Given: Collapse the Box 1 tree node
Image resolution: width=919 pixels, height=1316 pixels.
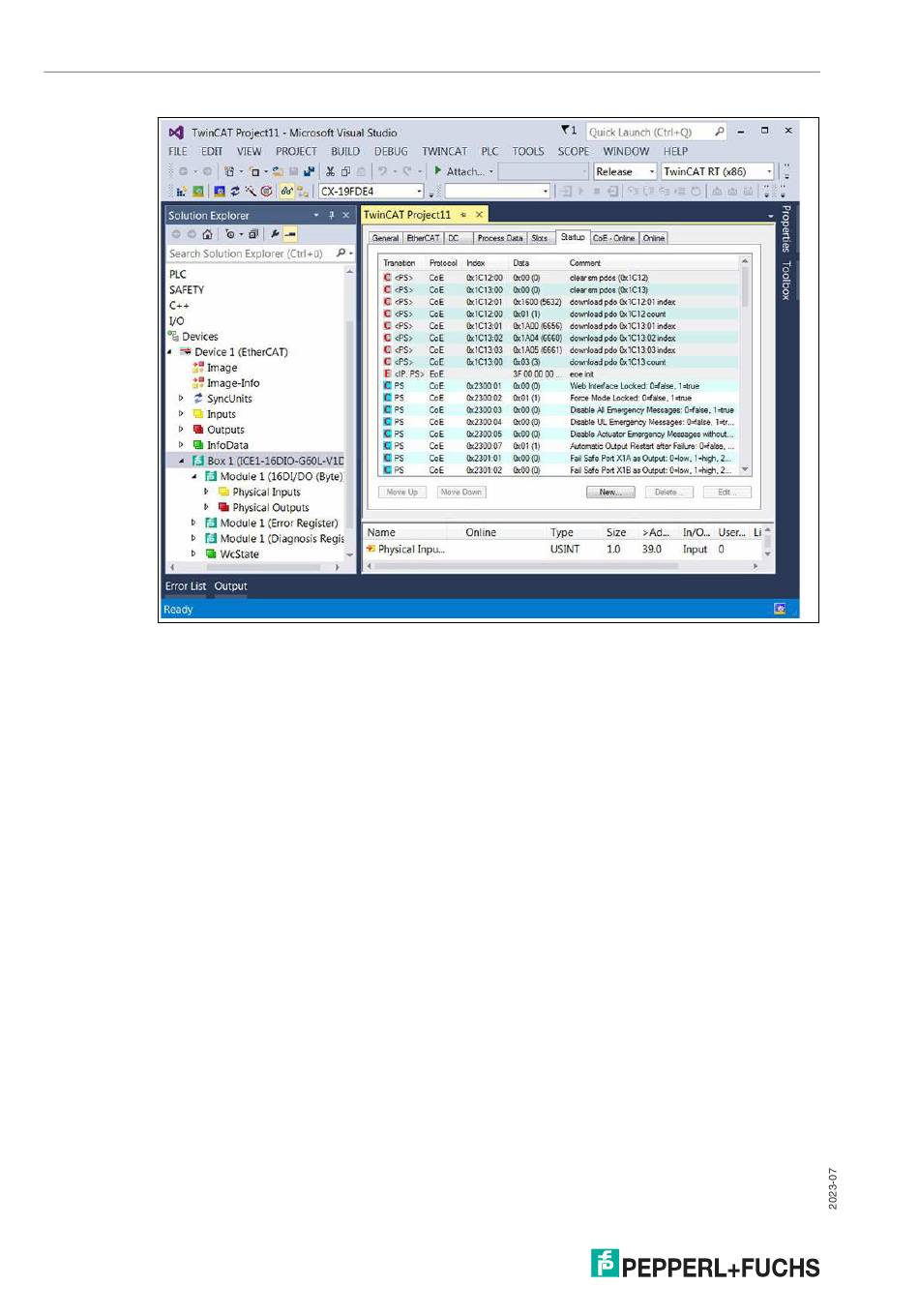Looking at the screenshot, I should pyautogui.click(x=181, y=461).
